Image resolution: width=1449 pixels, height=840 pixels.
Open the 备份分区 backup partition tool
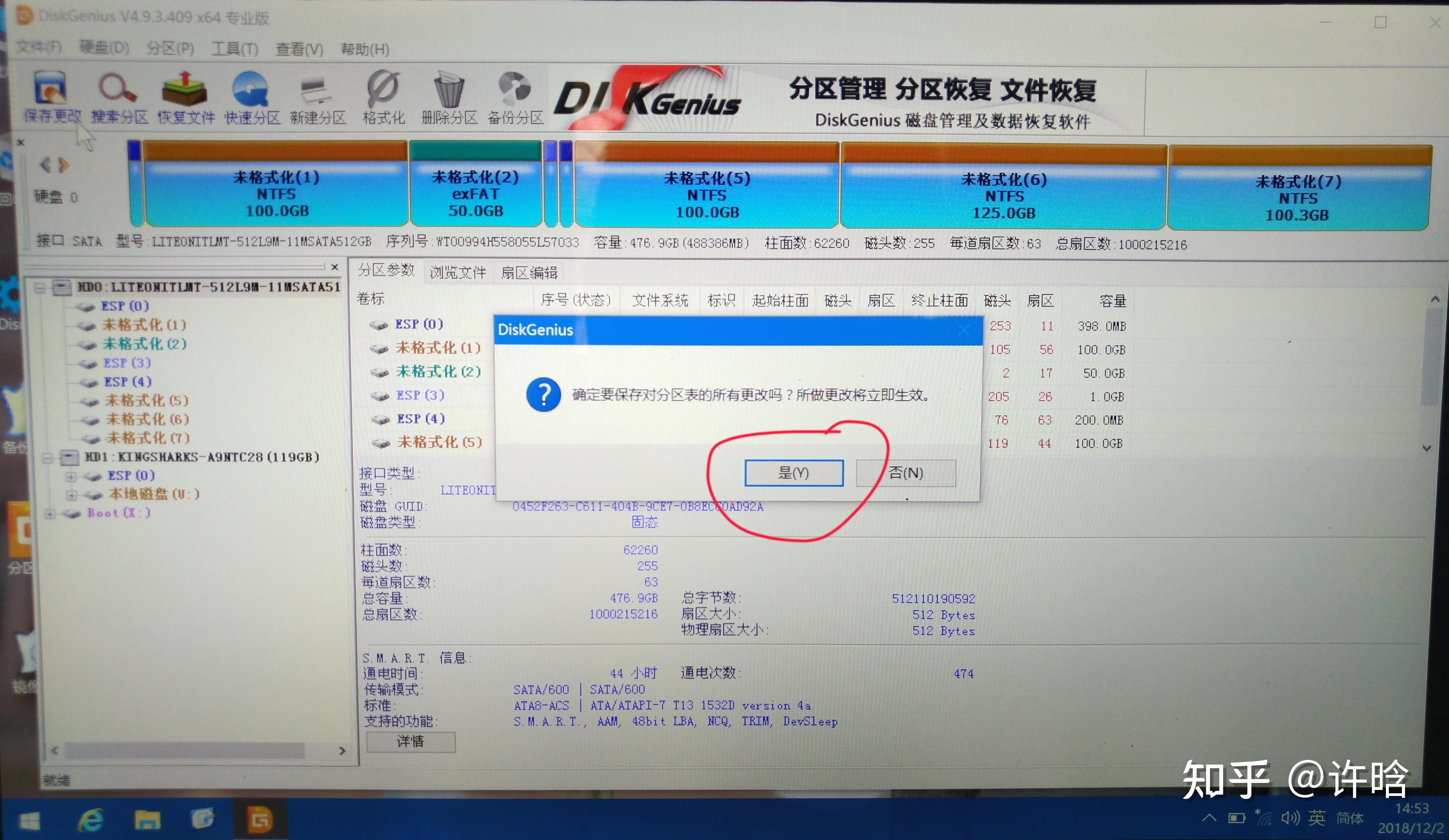tap(515, 98)
